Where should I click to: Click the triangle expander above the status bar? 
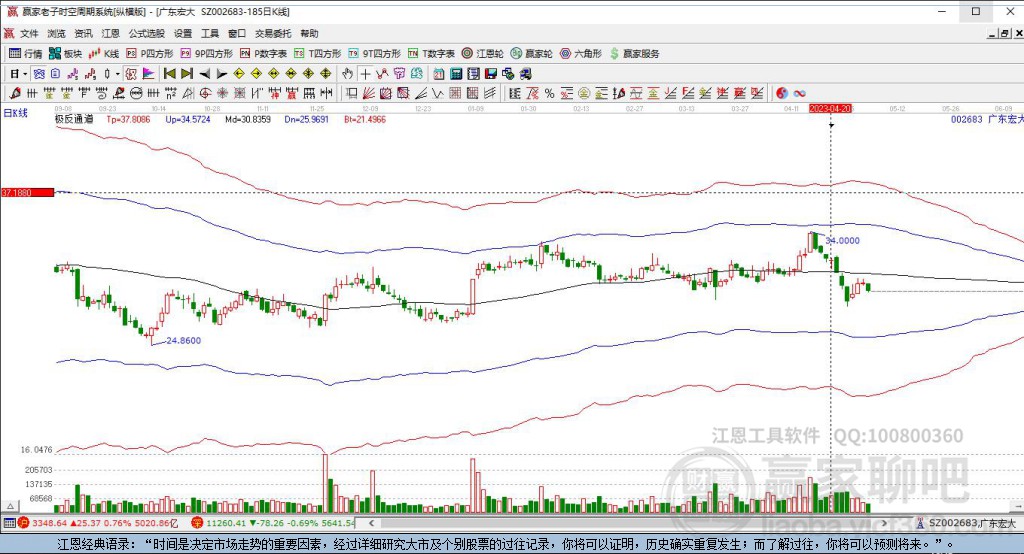10,506
